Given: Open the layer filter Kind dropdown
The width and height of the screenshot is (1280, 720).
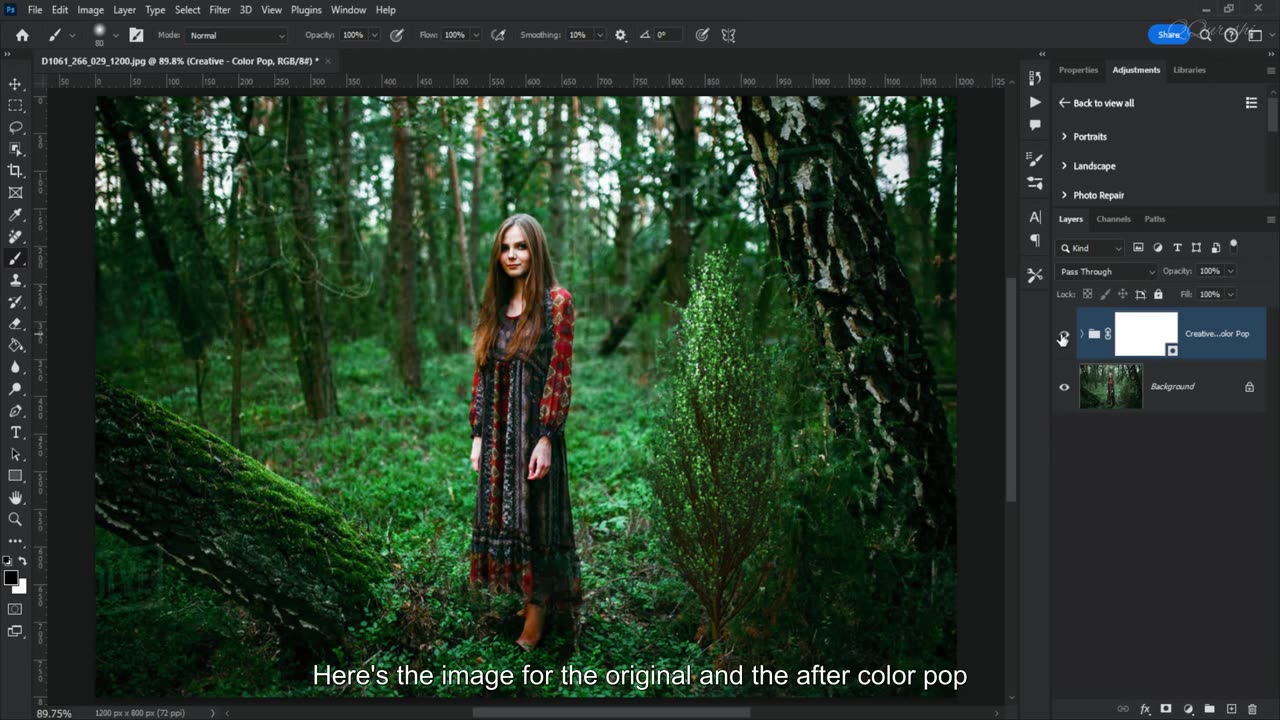Looking at the screenshot, I should click(1091, 248).
